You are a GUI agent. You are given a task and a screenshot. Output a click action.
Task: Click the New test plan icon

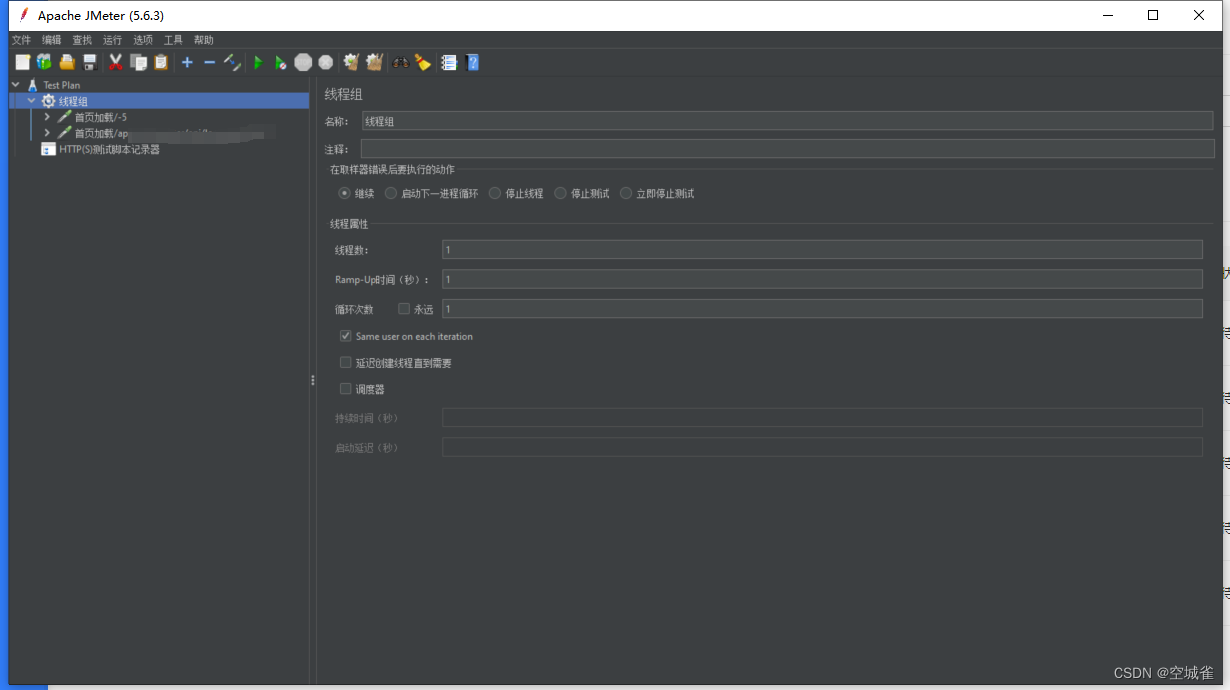point(22,62)
